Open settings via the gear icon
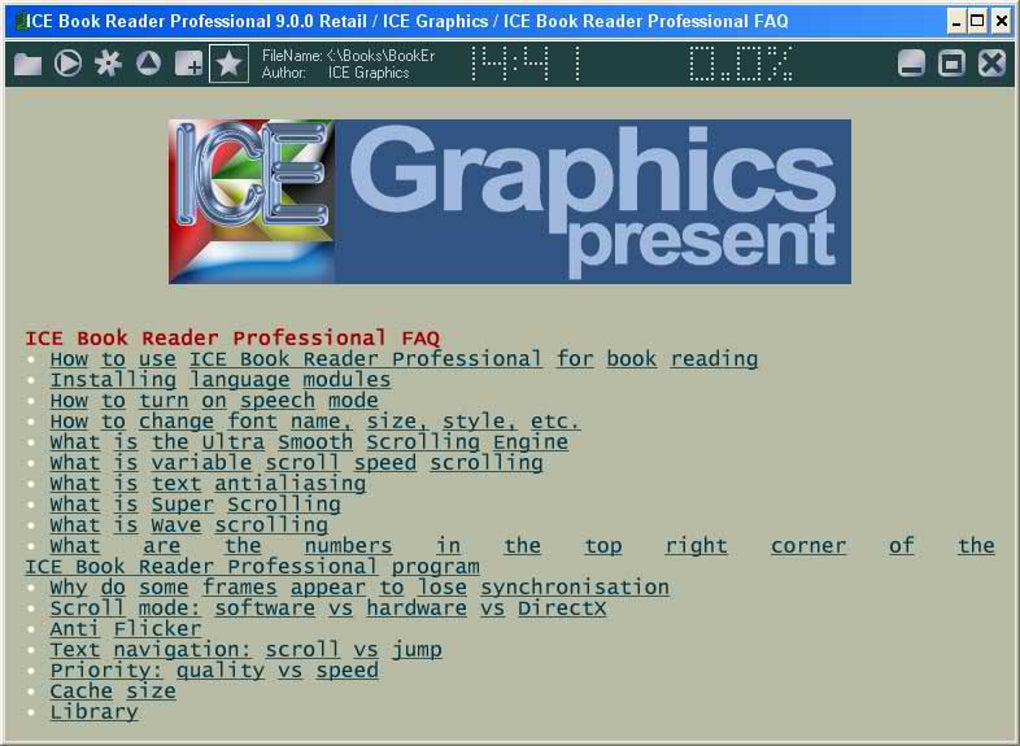The image size is (1020, 746). [108, 64]
